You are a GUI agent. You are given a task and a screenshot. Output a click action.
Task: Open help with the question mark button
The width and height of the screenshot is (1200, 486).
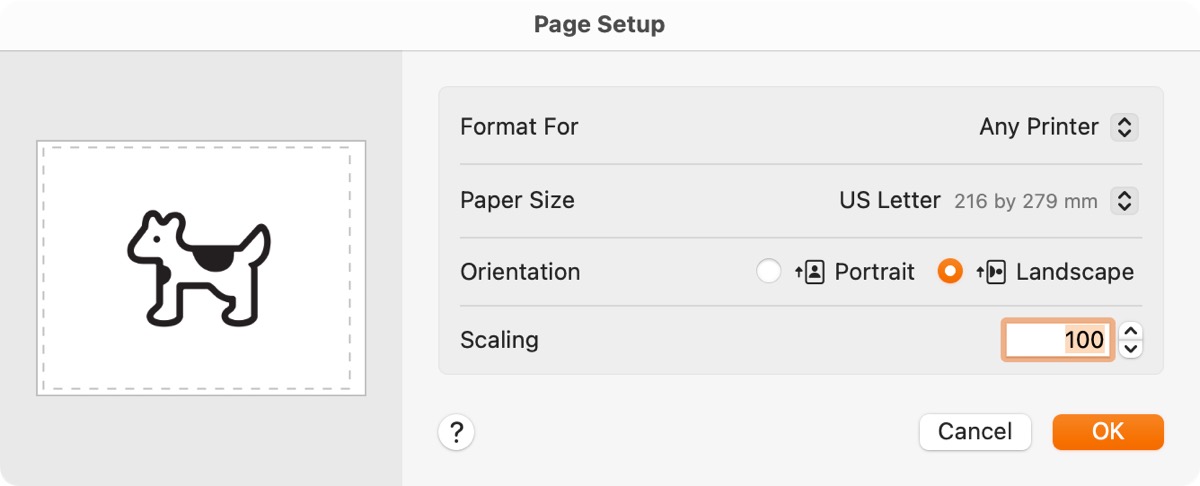[456, 432]
